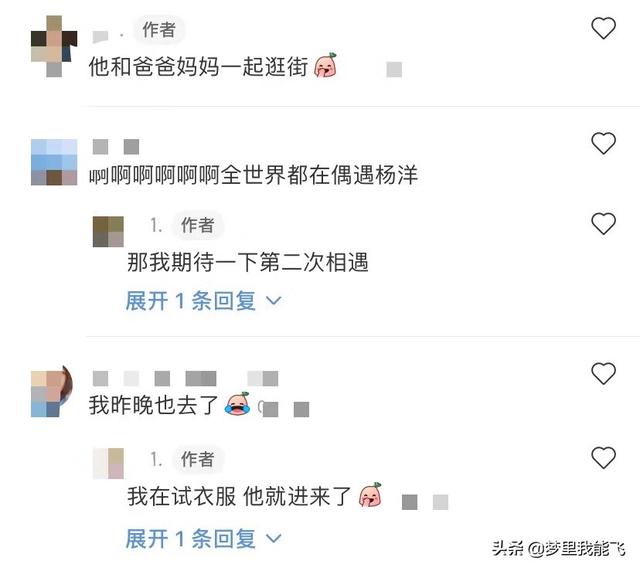640x571 pixels.
Task: Click the laughing emoji after 一起逛街
Action: pos(326,65)
